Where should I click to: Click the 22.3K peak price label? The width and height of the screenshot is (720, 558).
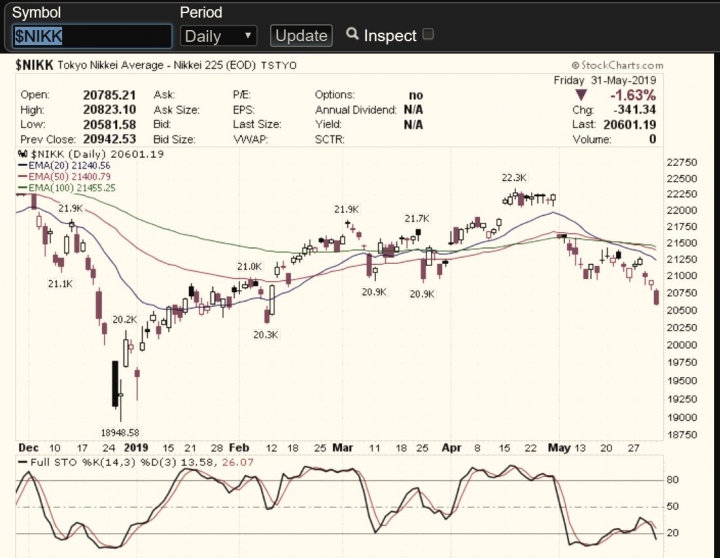pos(514,178)
